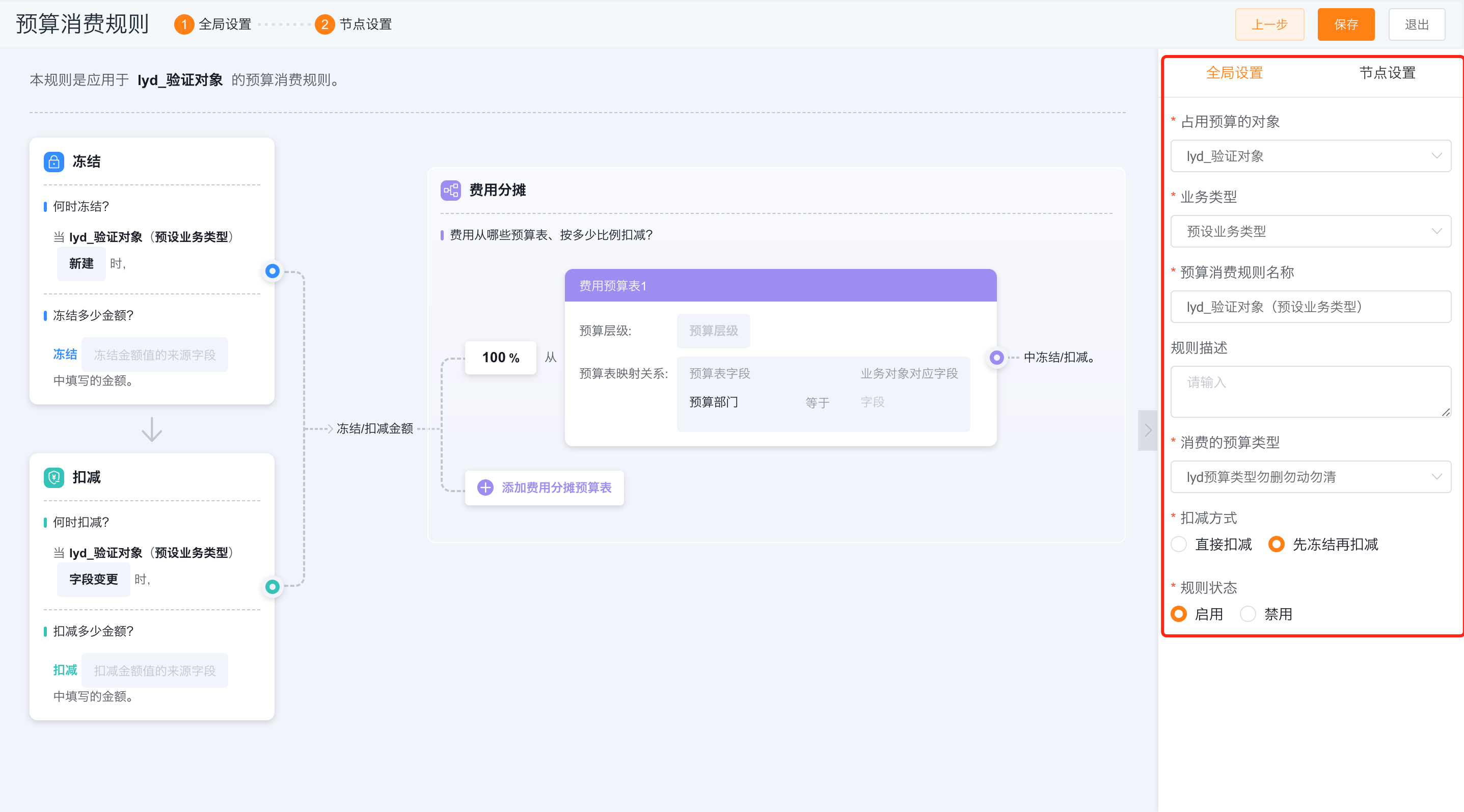Click the blue lock icon on 冻结 card
Screen dimensions: 1464x812
[x=53, y=162]
